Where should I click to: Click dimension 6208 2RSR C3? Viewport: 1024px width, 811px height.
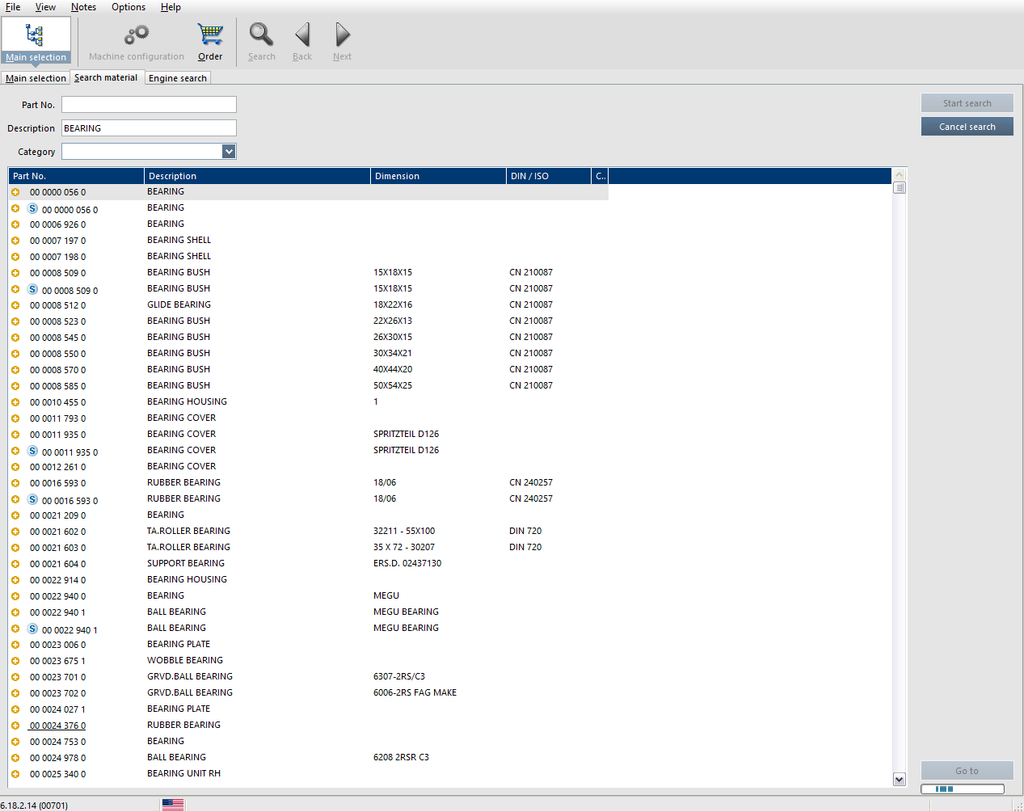pyautogui.click(x=401, y=757)
